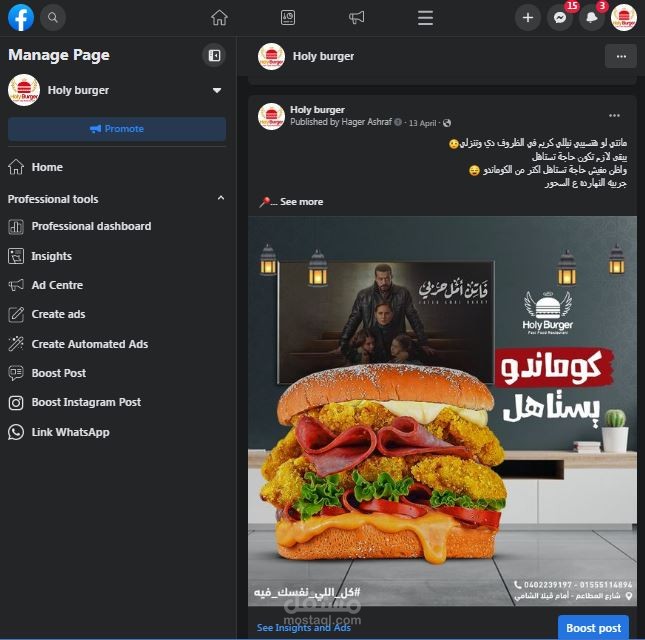Screen dimensions: 645x640
Task: Click the Insights sidebar icon
Action: click(16, 256)
